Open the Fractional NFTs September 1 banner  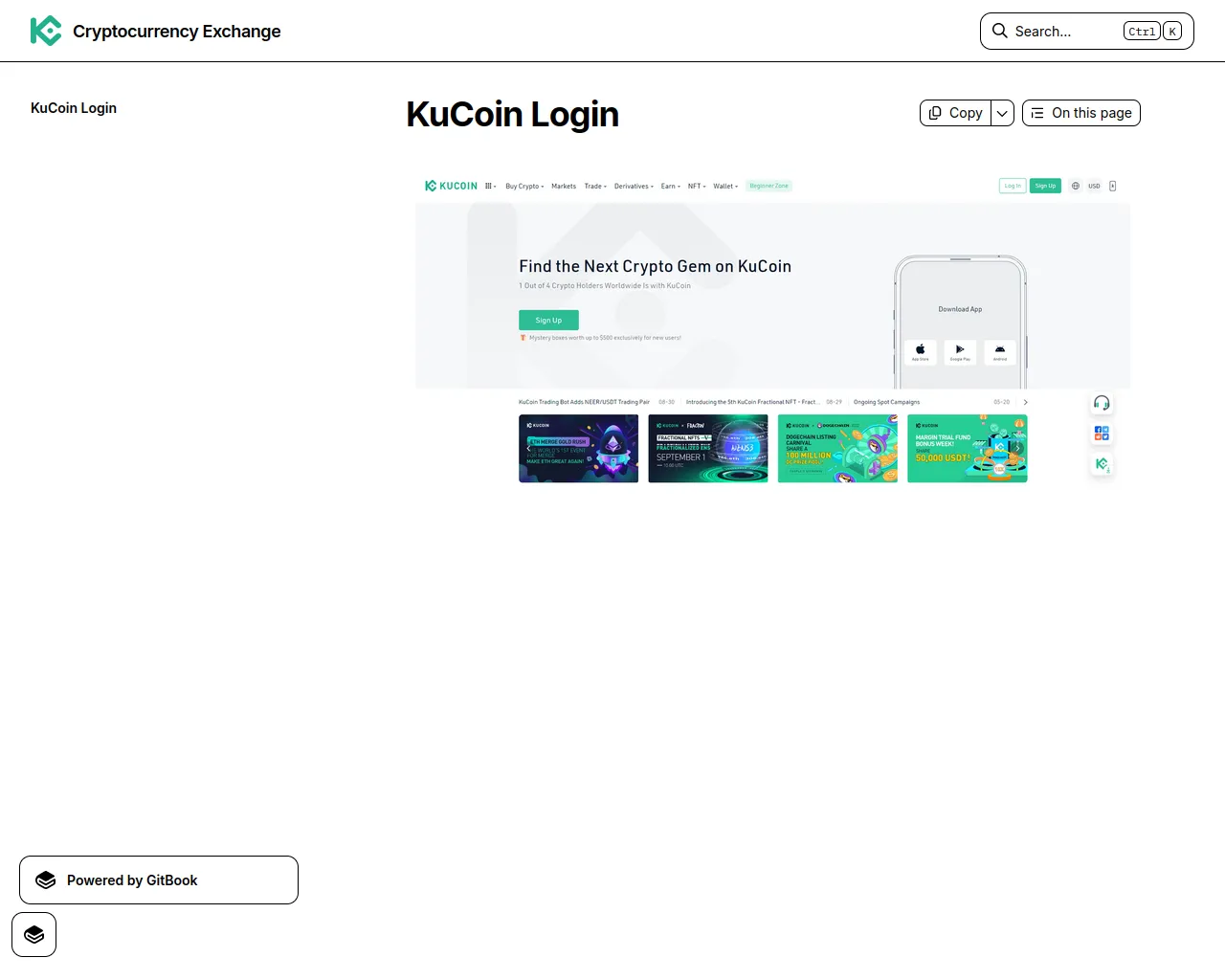pyautogui.click(x=708, y=449)
